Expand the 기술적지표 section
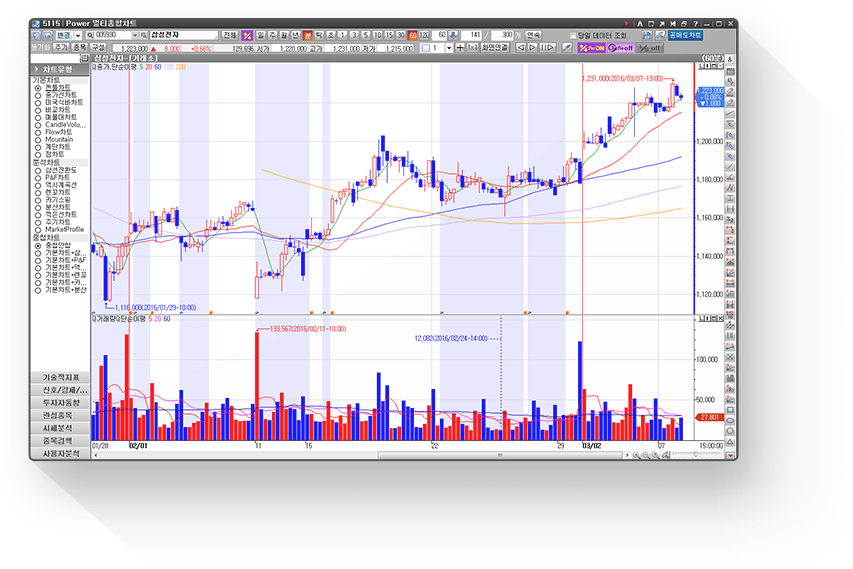 (60, 377)
